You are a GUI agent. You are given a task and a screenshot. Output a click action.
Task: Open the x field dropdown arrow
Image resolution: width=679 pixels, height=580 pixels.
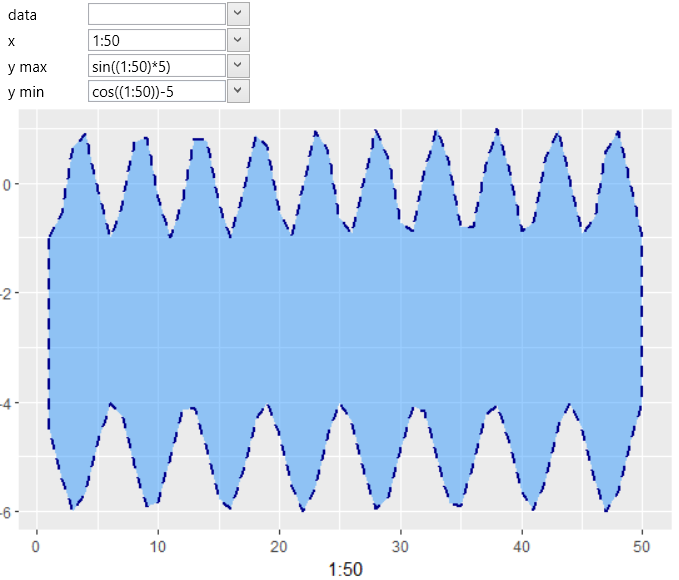tap(238, 40)
